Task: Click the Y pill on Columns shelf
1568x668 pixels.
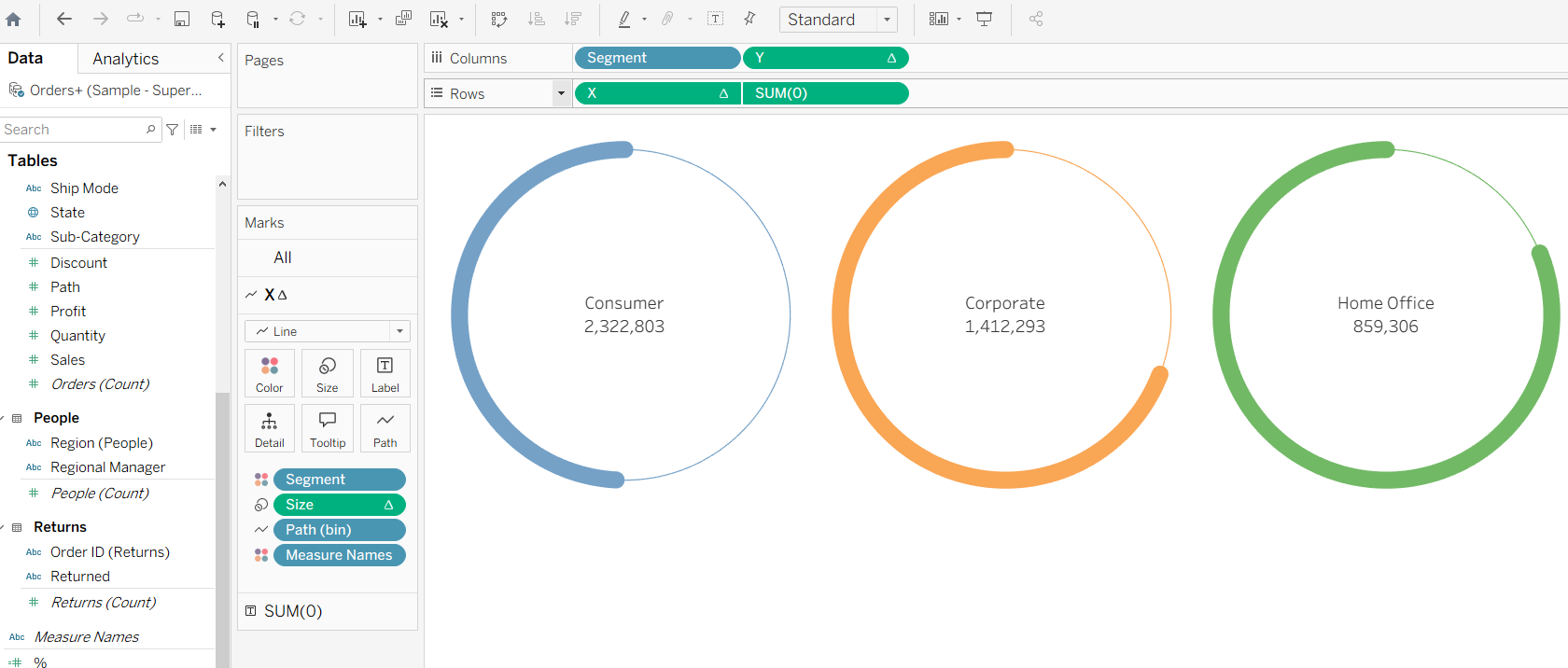Action: pos(826,58)
